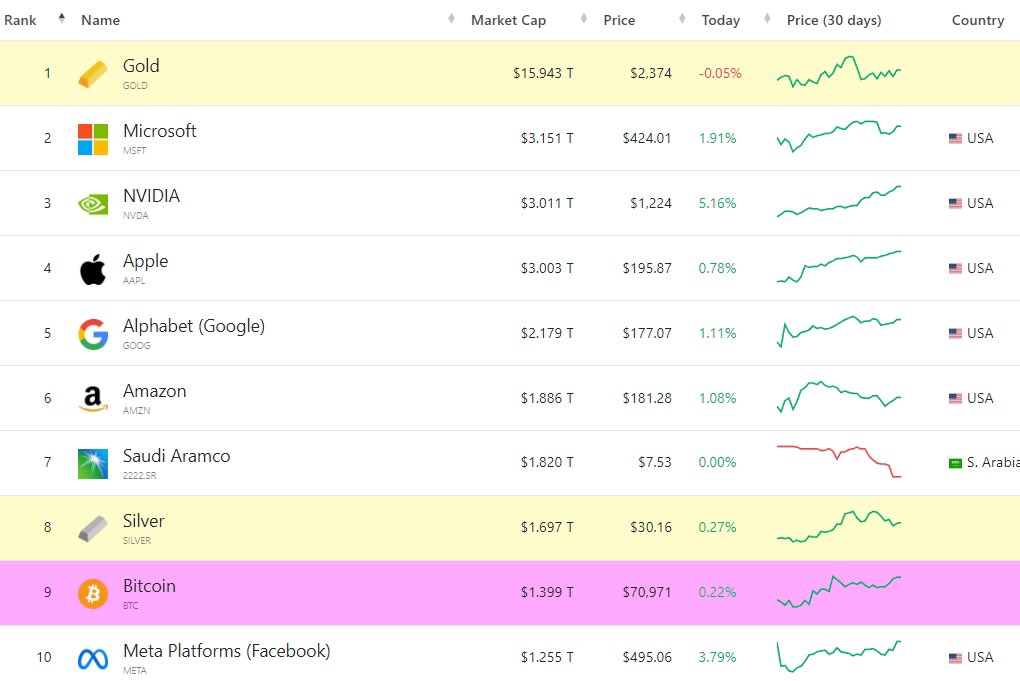Click the 2222.SR ticker symbol
This screenshot has width=1020, height=681.
tap(140, 476)
